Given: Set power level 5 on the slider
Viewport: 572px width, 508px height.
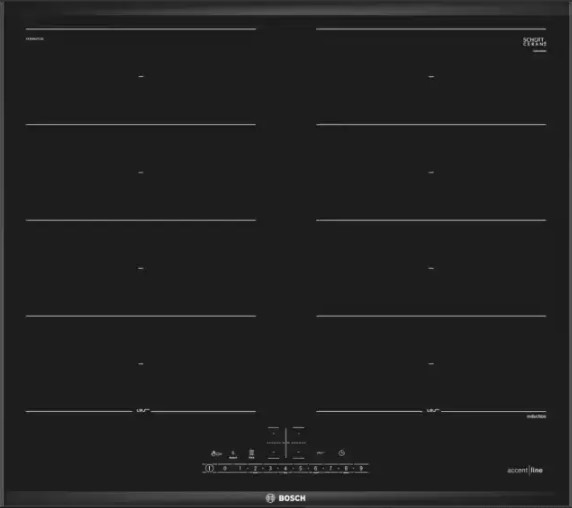Looking at the screenshot, I should (x=300, y=468).
